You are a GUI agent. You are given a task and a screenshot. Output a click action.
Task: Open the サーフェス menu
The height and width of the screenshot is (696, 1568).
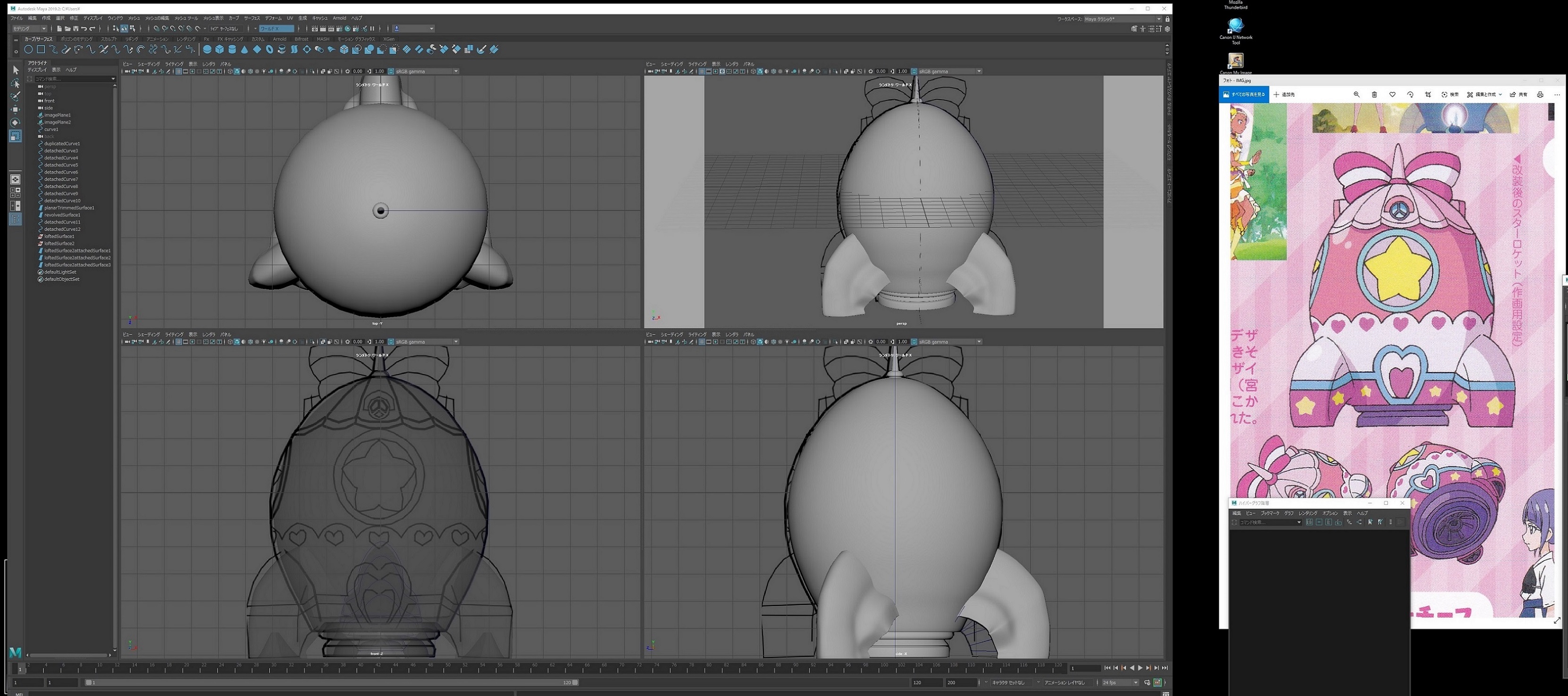click(252, 18)
